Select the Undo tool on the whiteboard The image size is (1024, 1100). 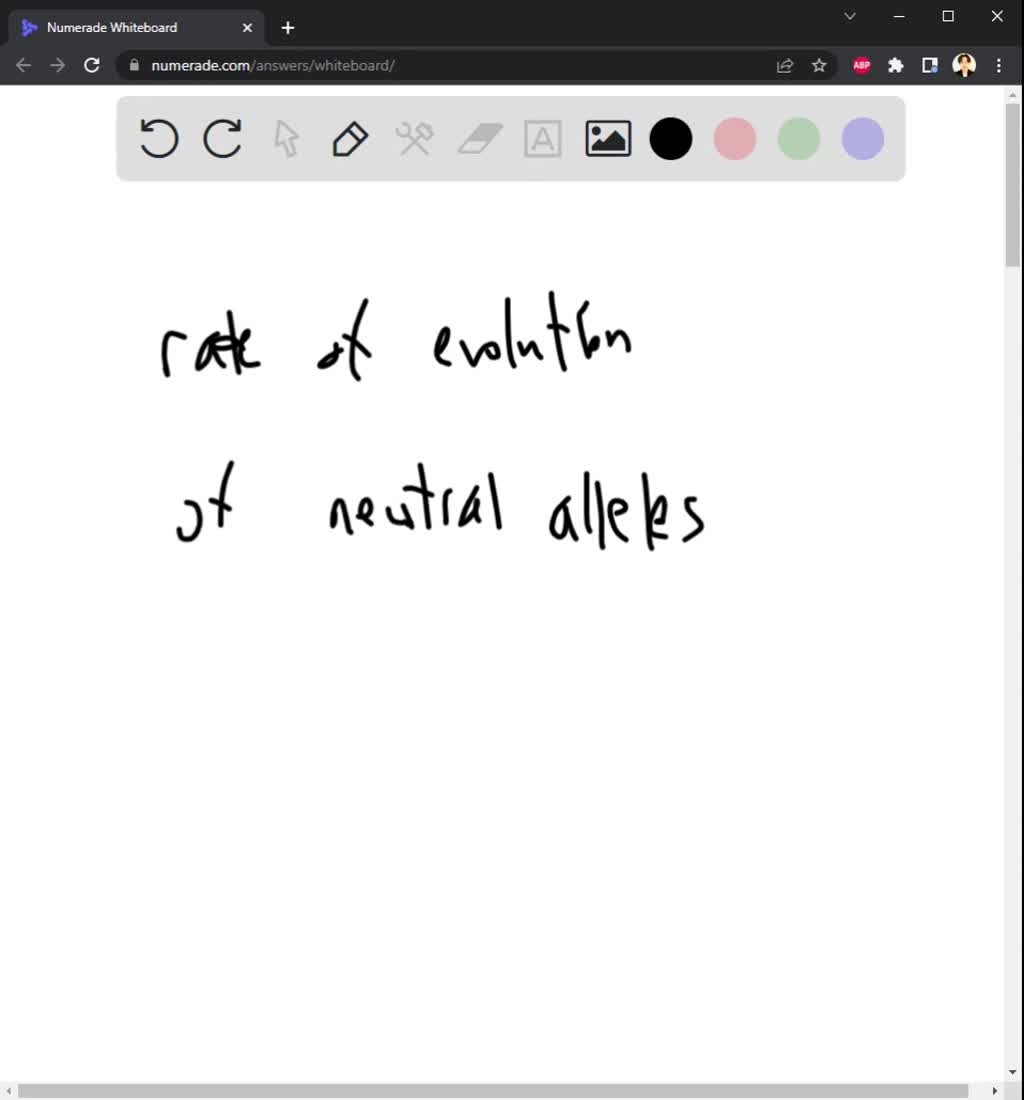pos(158,139)
